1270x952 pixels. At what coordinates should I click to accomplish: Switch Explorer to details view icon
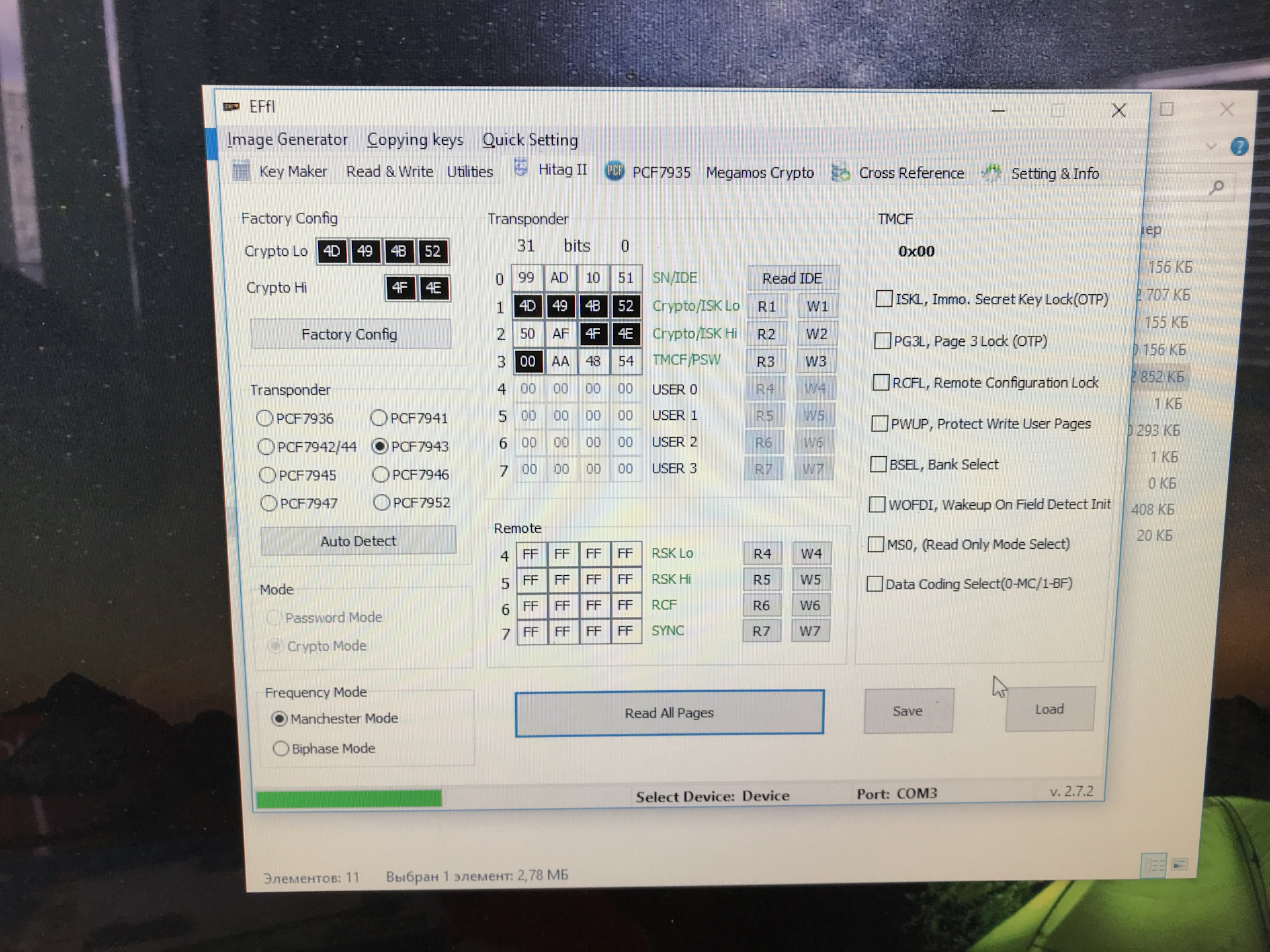click(1154, 865)
